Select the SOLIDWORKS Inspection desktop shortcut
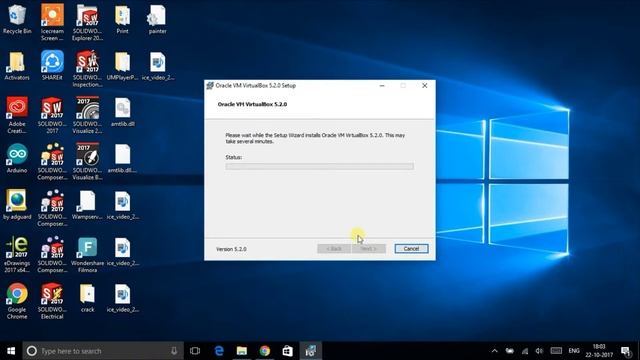 click(x=87, y=69)
